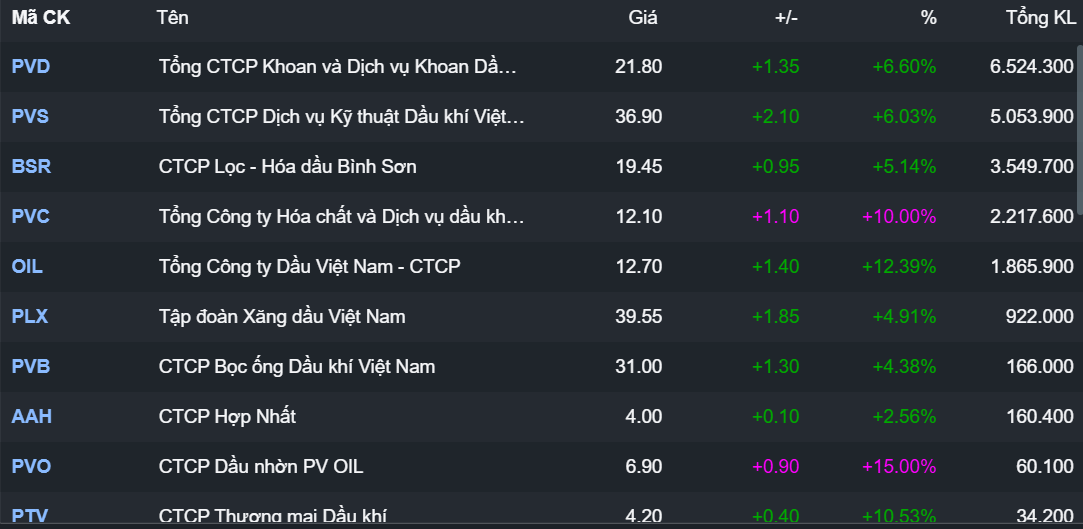This screenshot has width=1083, height=529.
Task: Click the CTCP Hợp Nhất company name
Action: (x=227, y=417)
